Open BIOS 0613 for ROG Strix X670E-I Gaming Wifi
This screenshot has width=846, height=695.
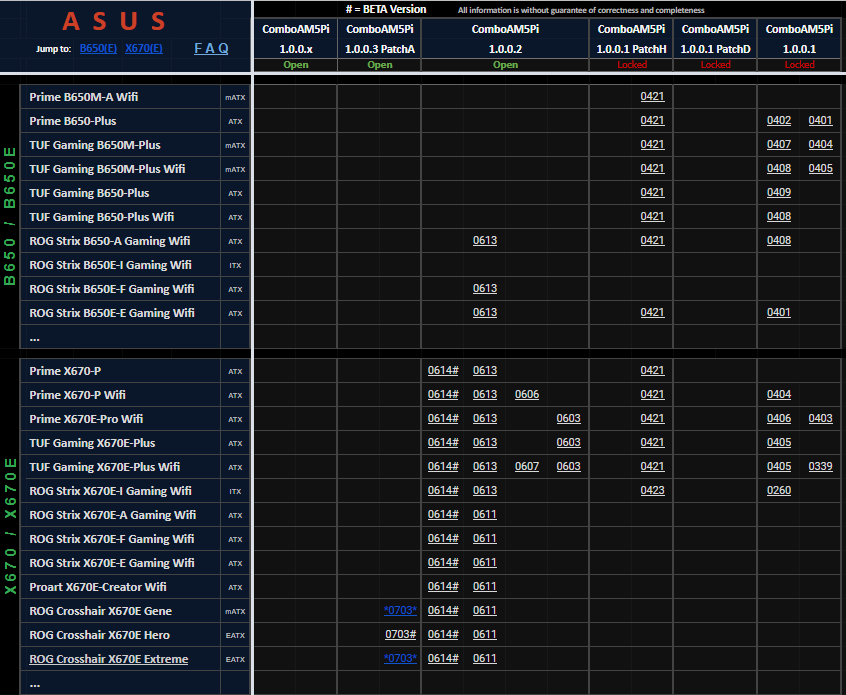point(485,490)
